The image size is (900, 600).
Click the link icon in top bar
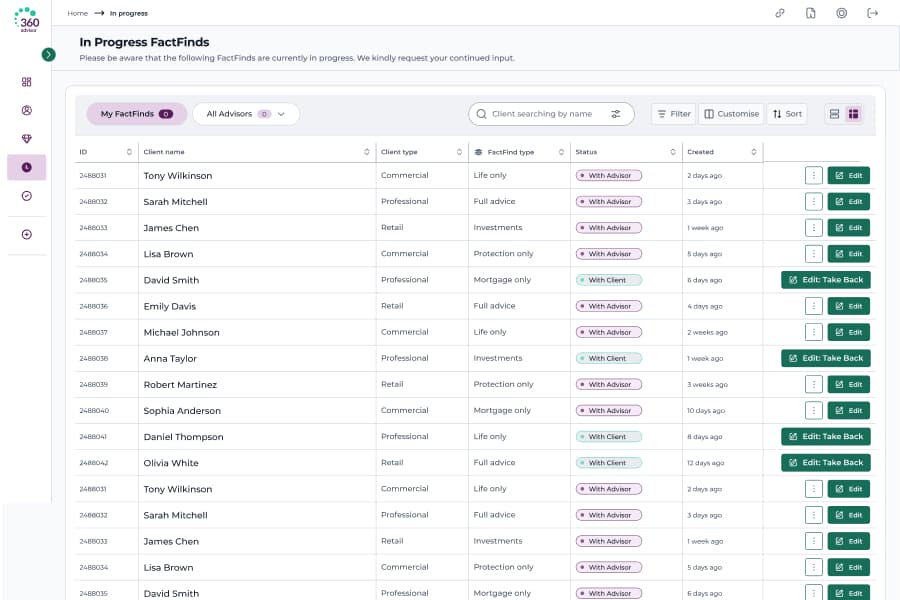pyautogui.click(x=779, y=13)
